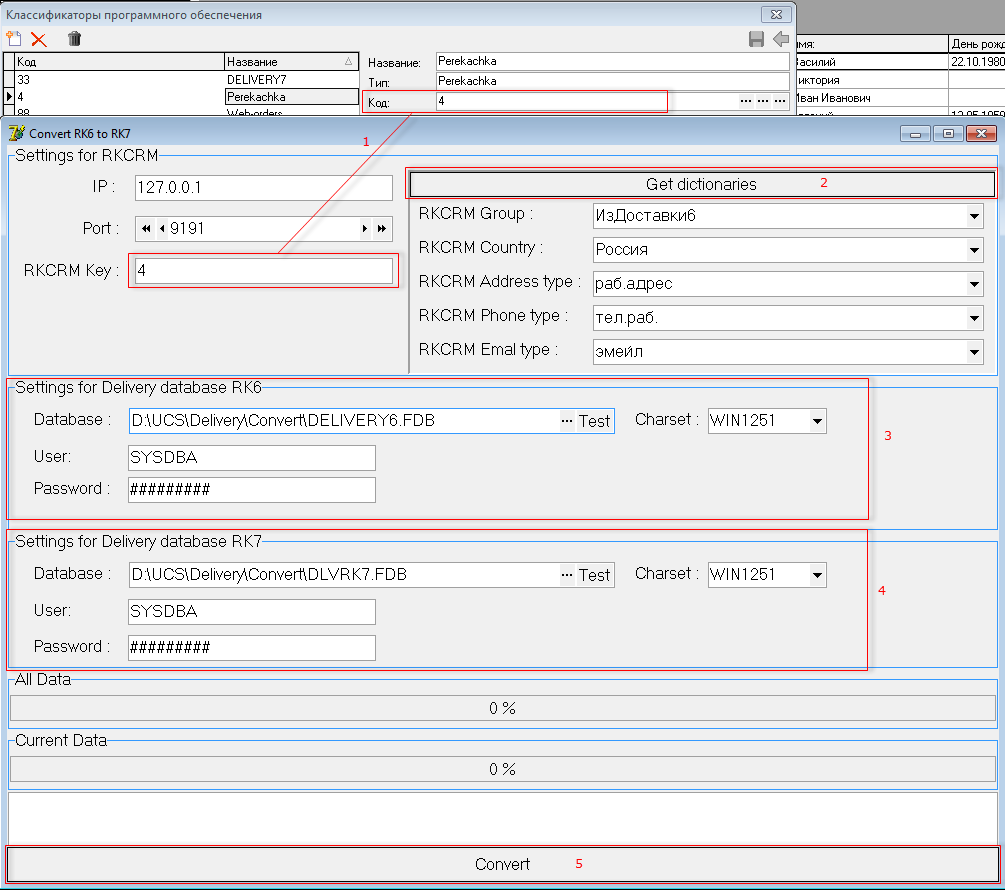Click the Port double-left decrement arrow
The image size is (1005, 890).
pyautogui.click(x=146, y=229)
